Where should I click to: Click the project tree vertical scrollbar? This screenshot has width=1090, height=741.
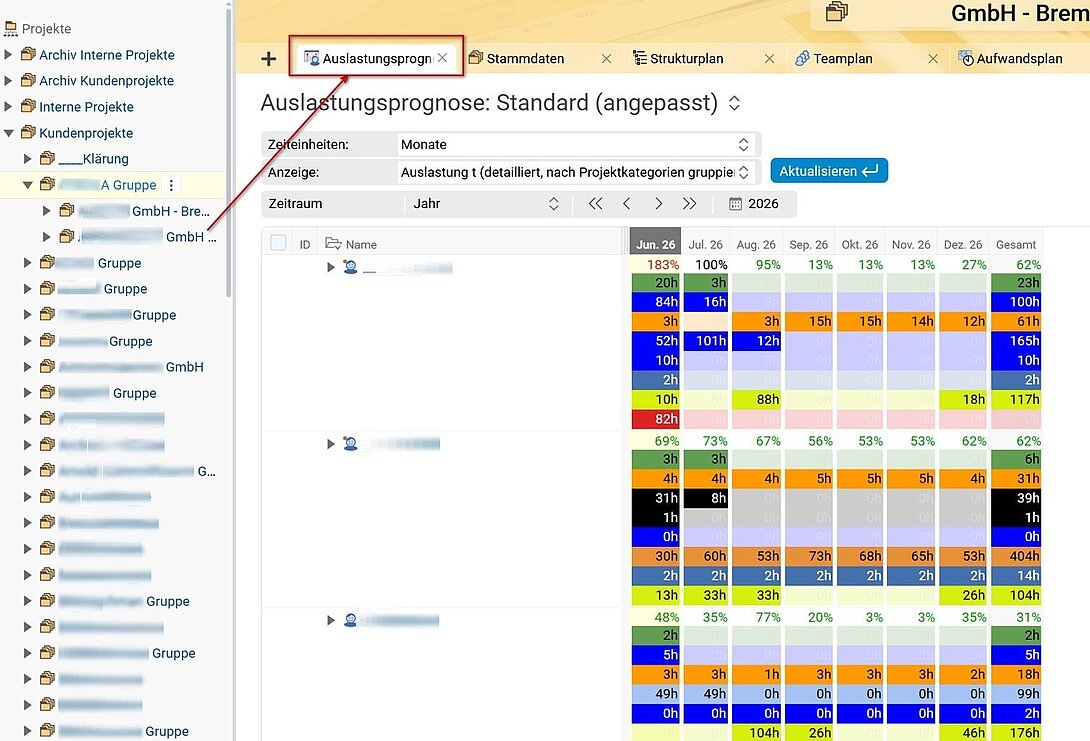[x=229, y=152]
